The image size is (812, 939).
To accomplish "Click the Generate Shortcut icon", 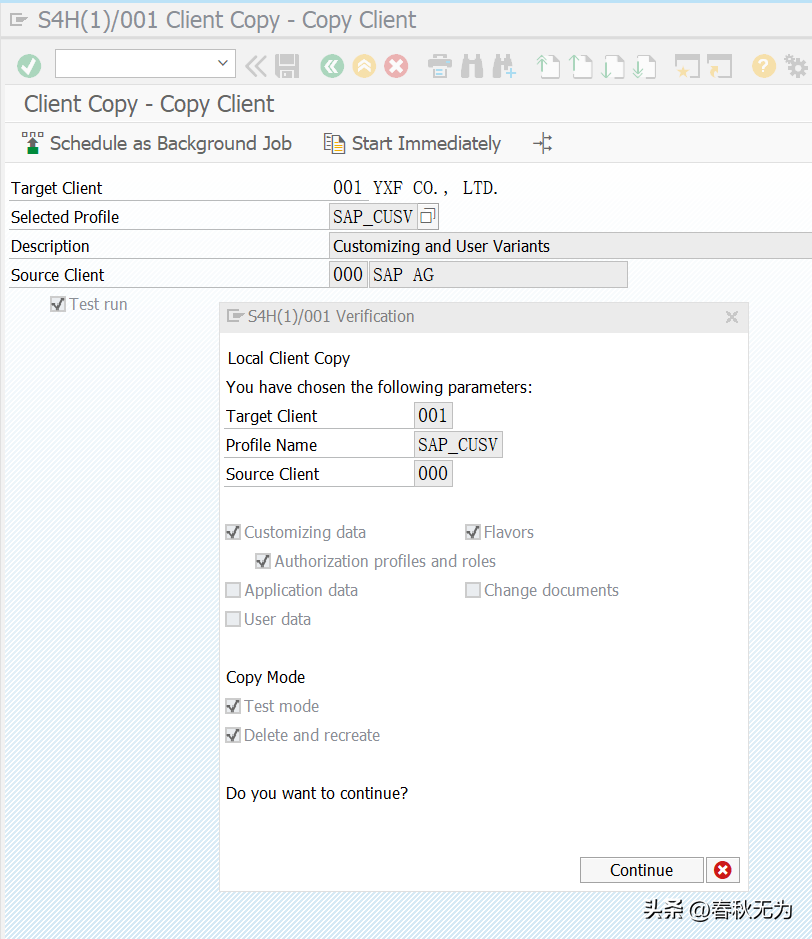I will click(x=719, y=66).
